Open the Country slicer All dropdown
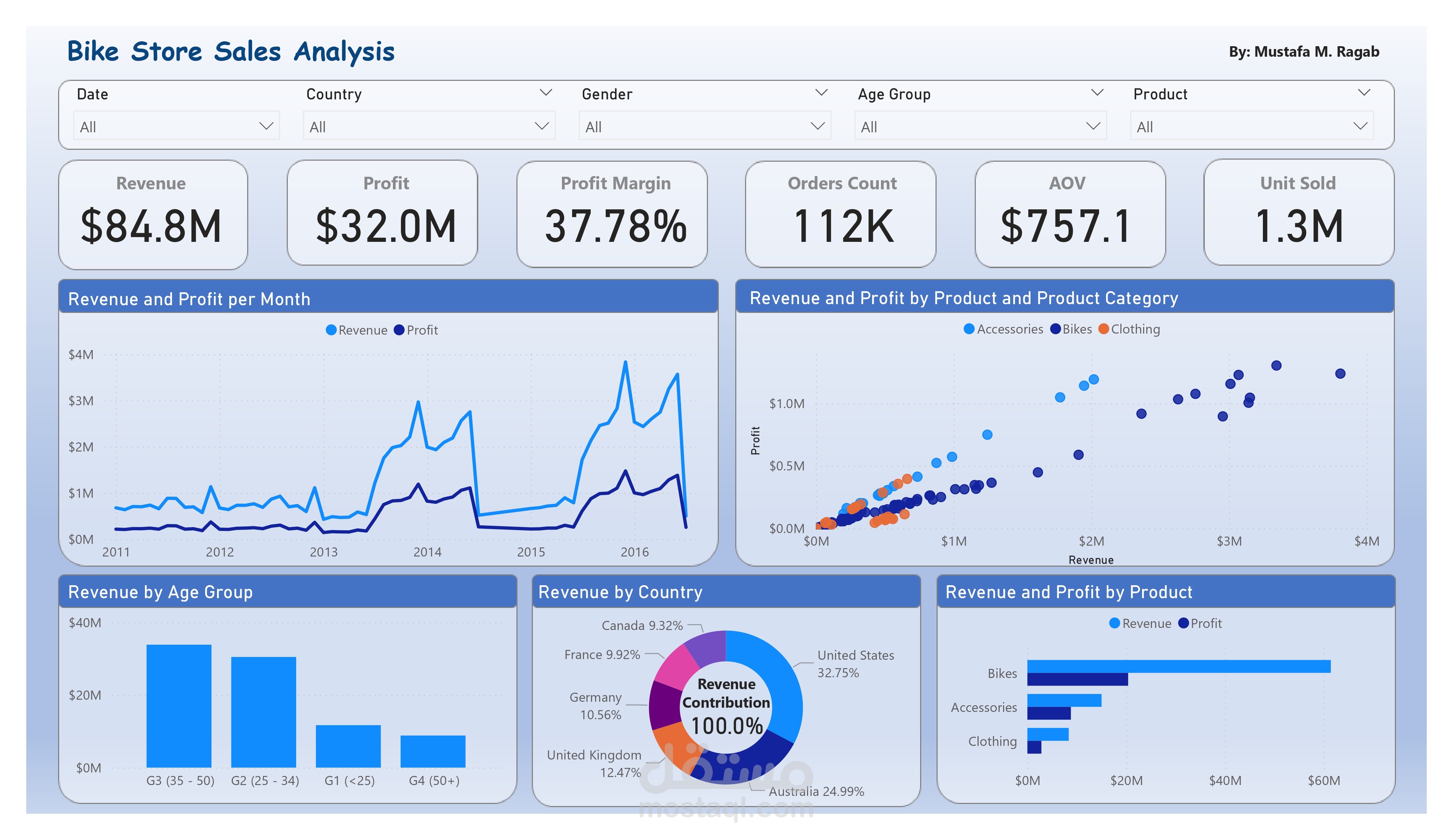1453x840 pixels. (x=429, y=126)
